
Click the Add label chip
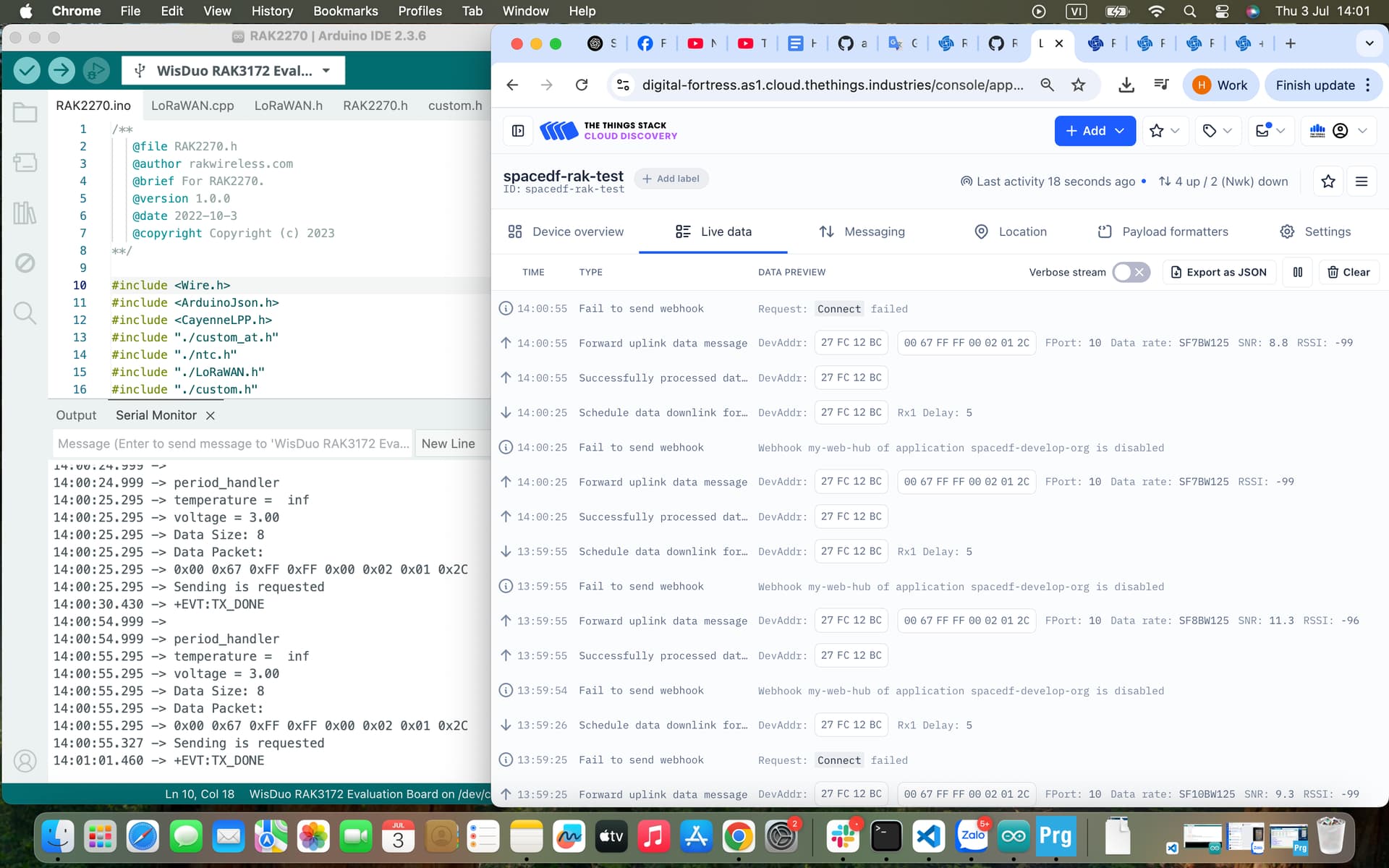[x=671, y=179]
